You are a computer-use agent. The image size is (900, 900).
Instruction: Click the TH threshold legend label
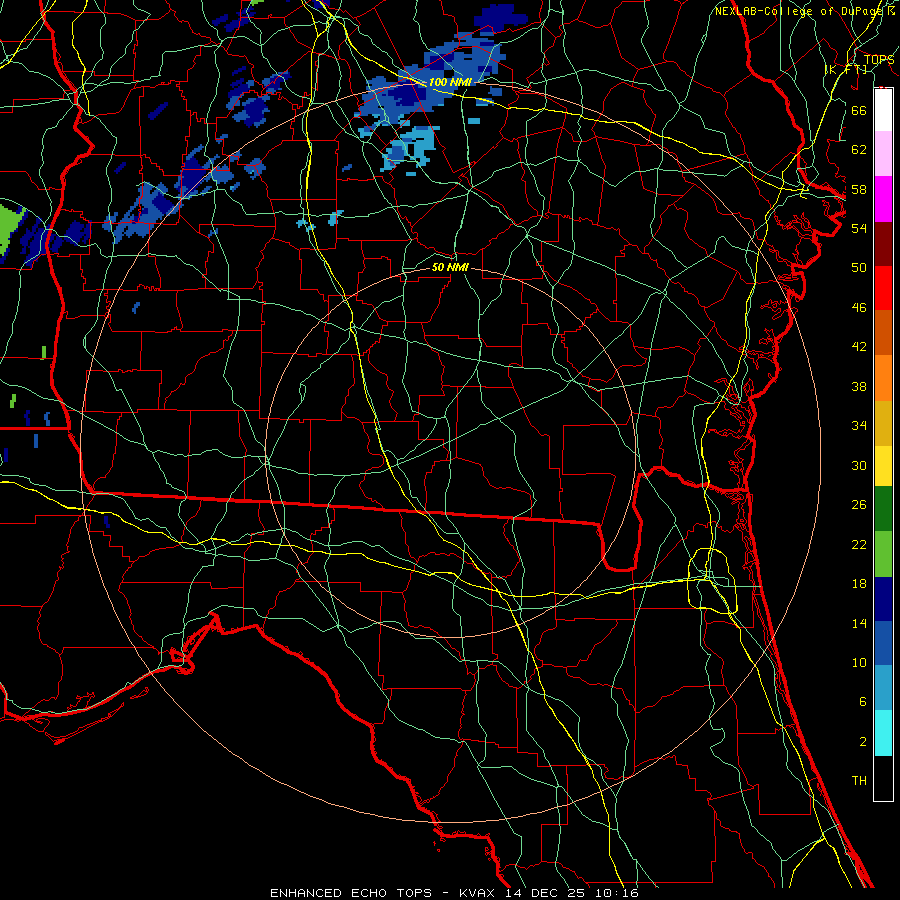pos(859,781)
